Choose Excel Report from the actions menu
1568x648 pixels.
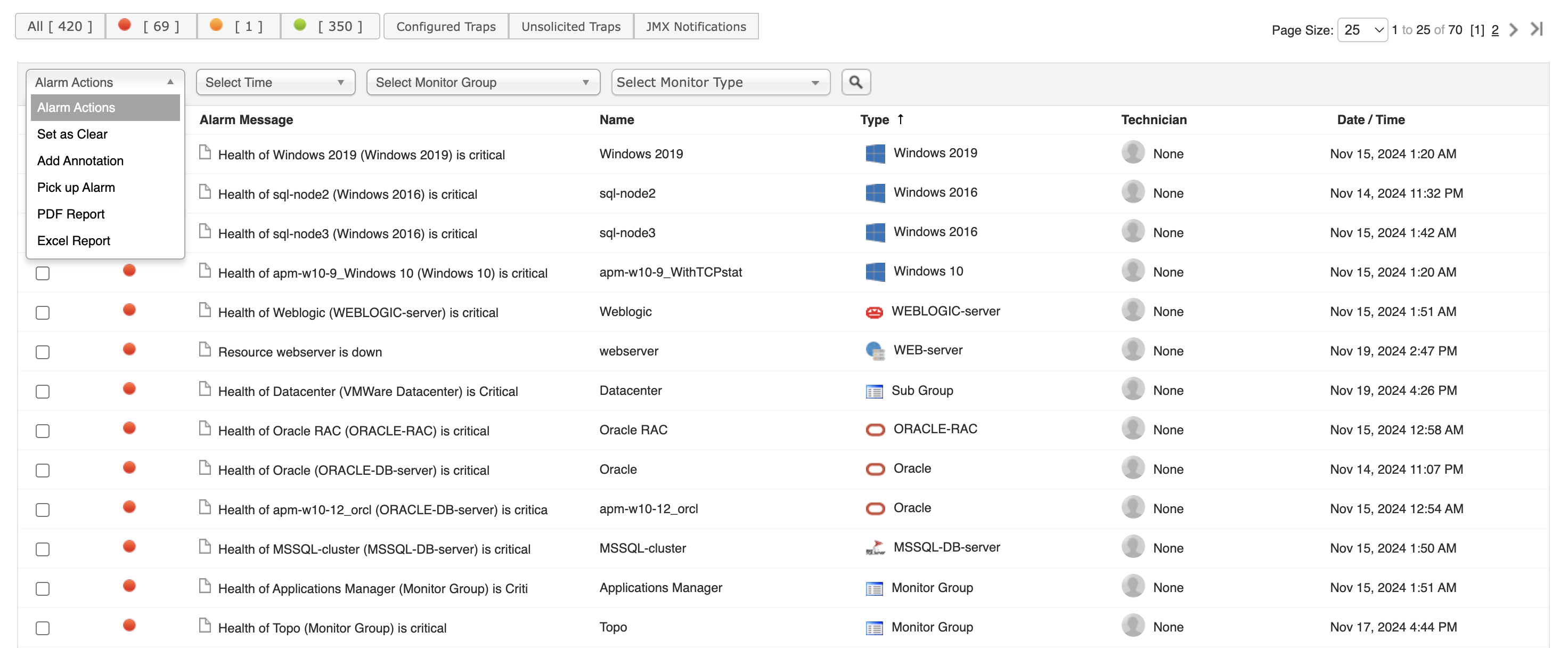[73, 240]
